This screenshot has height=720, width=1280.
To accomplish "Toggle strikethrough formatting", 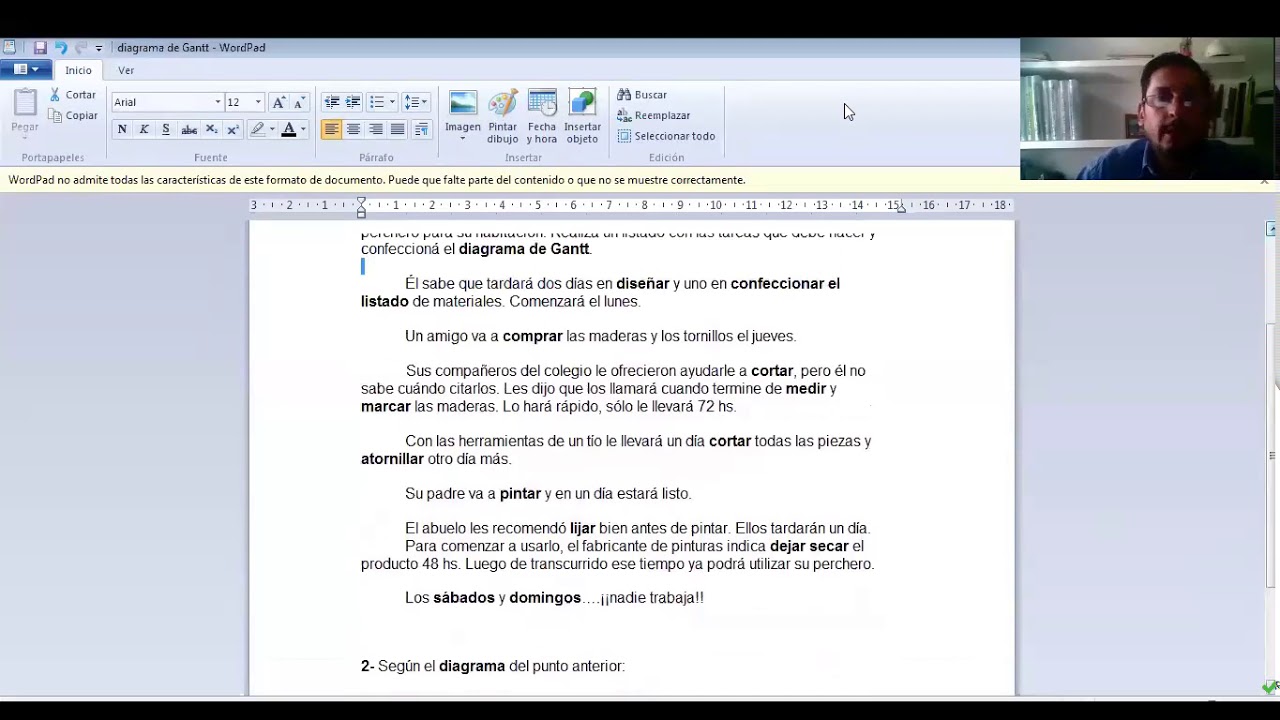I will click(x=189, y=129).
